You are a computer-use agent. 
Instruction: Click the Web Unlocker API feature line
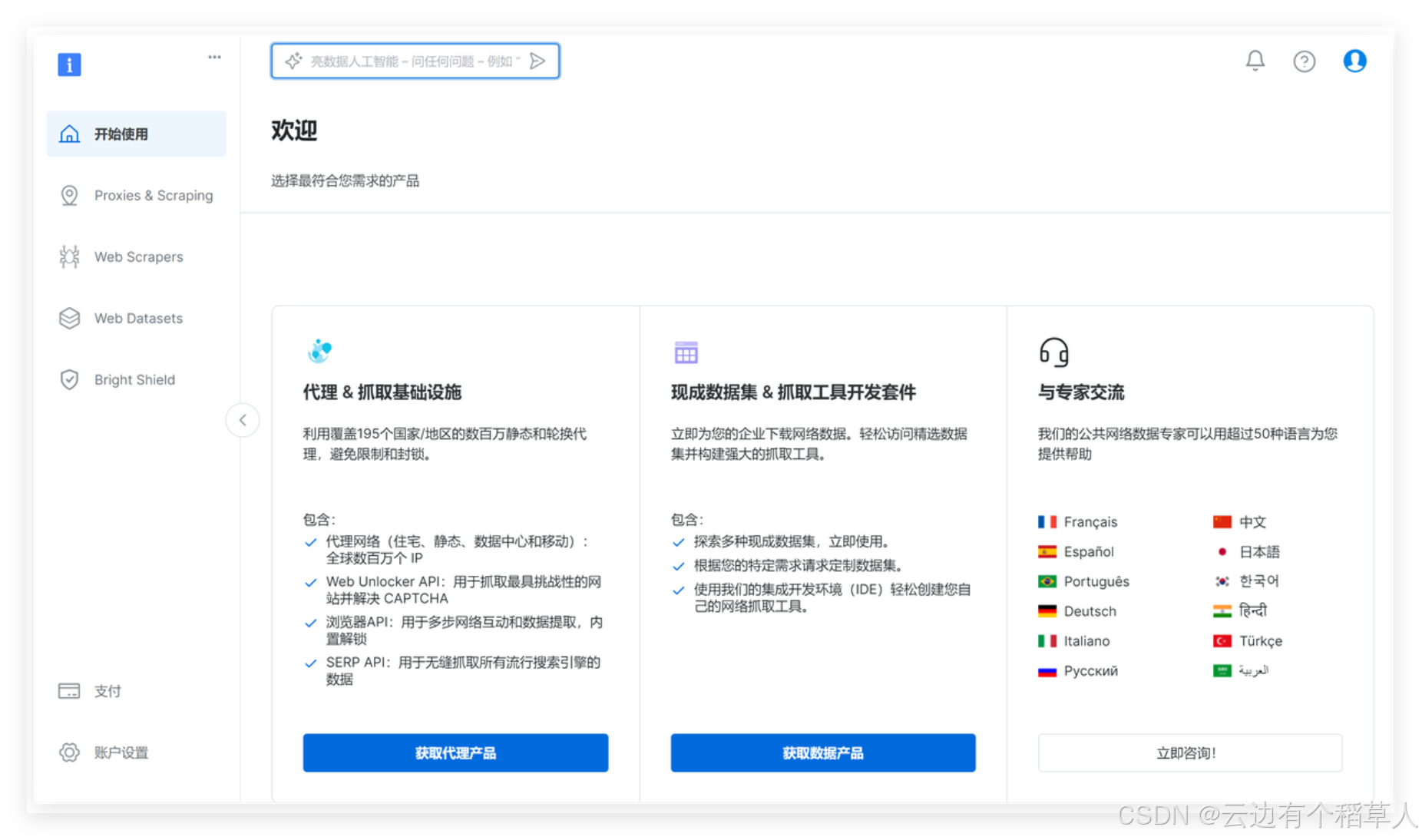click(x=464, y=590)
